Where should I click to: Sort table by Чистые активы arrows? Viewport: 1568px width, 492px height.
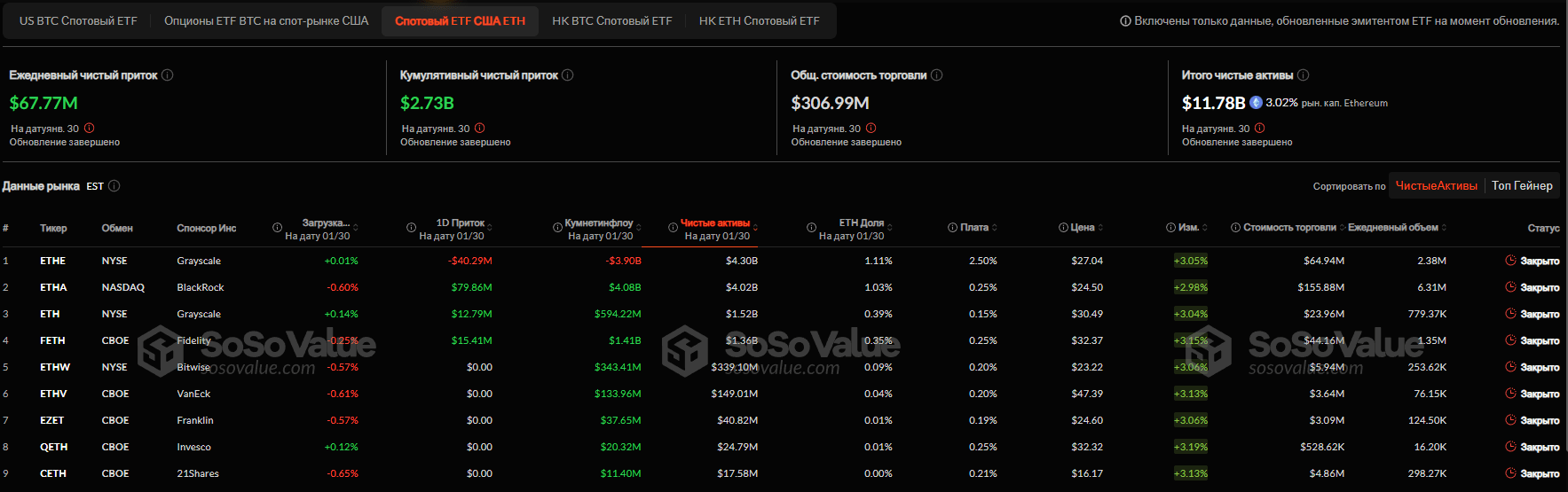(755, 228)
